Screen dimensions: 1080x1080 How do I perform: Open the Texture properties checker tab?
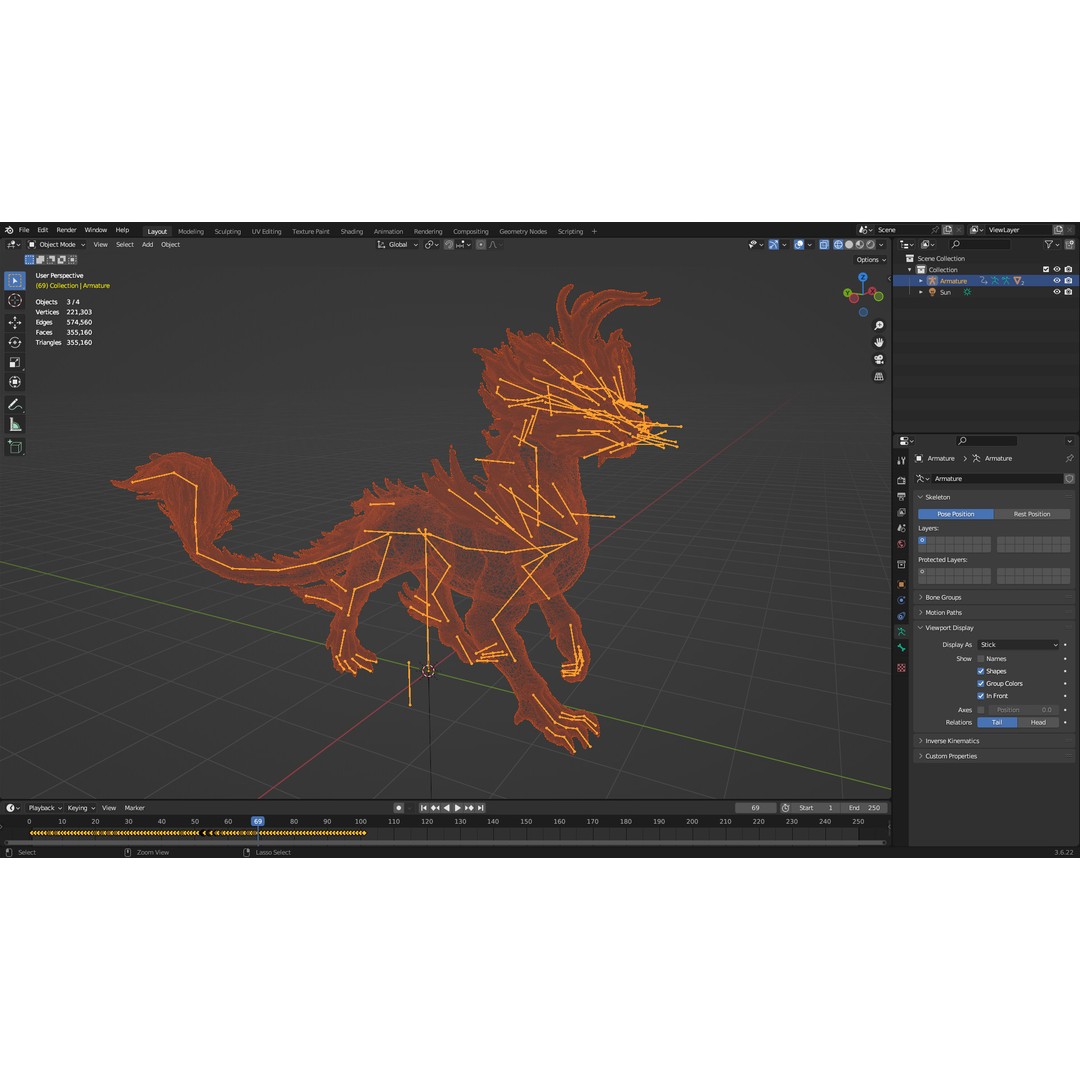pos(901,667)
